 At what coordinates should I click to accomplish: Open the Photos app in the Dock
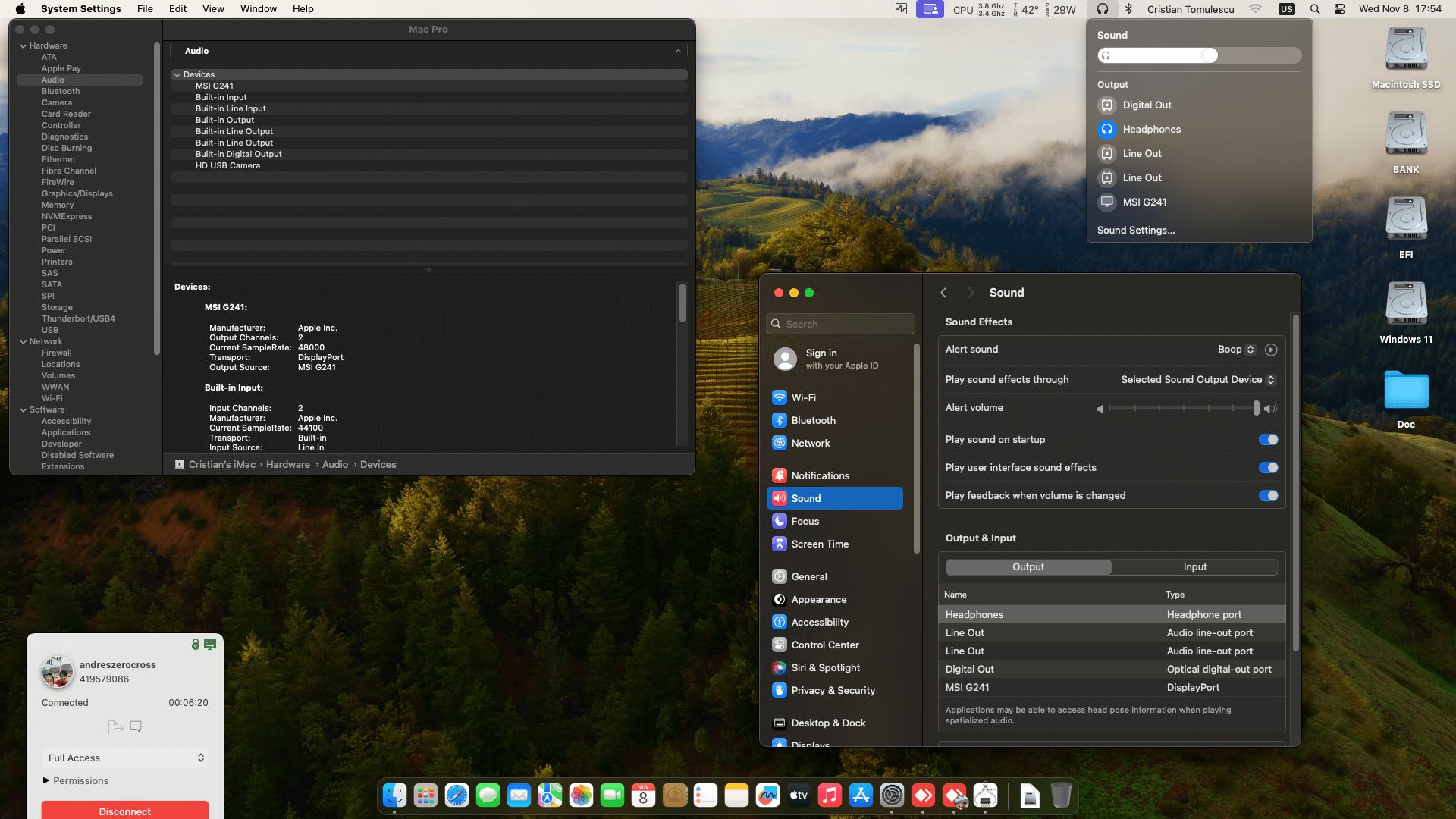coord(581,795)
